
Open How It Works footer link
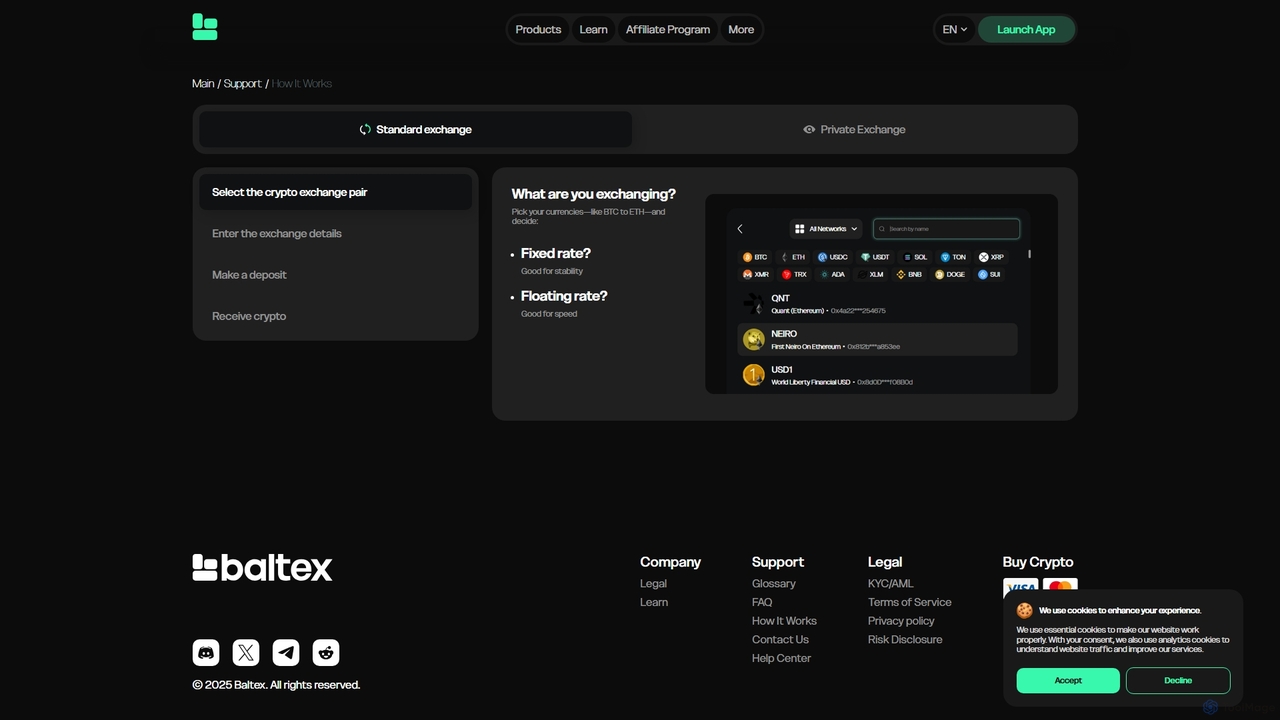click(x=784, y=621)
